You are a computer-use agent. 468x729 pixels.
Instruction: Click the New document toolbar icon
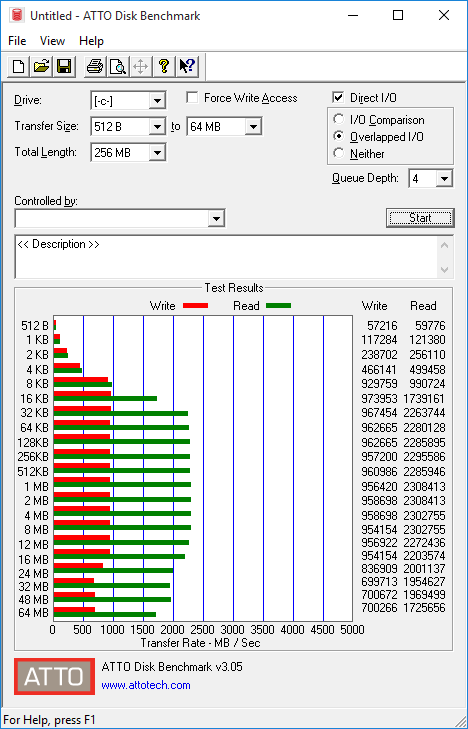pos(19,66)
